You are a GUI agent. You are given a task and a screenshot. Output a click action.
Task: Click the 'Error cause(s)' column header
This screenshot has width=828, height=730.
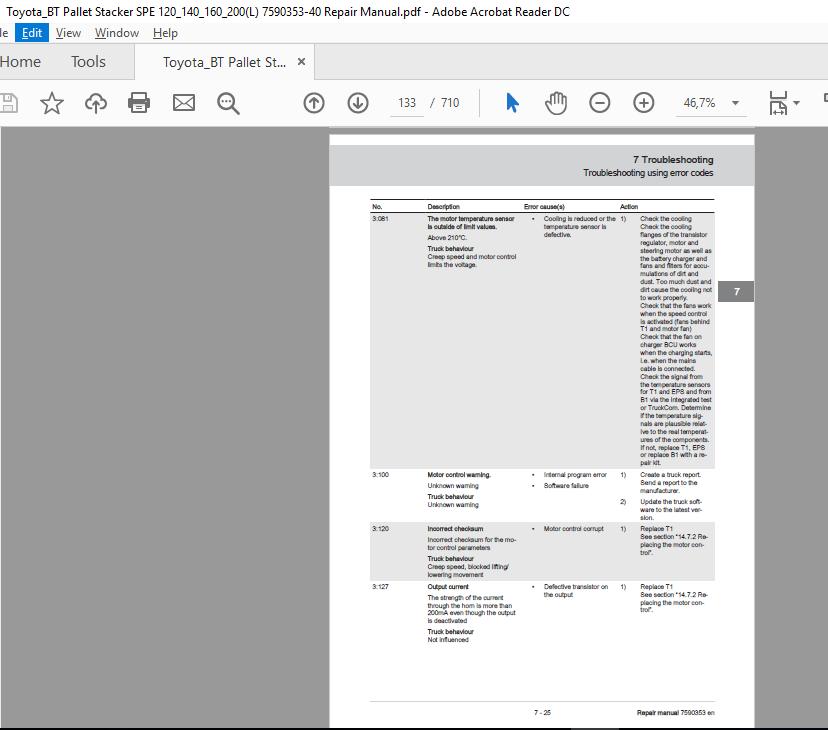coord(544,207)
